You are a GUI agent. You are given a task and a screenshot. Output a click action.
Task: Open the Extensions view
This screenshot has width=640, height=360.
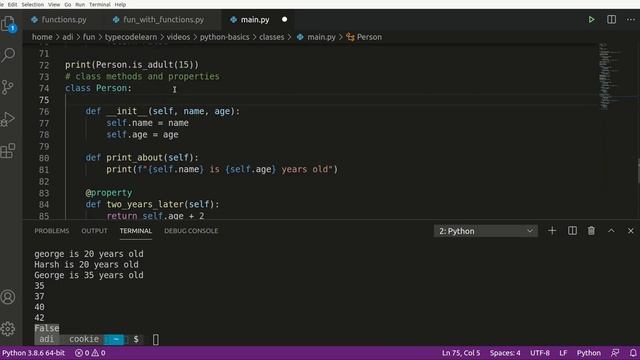(8, 151)
